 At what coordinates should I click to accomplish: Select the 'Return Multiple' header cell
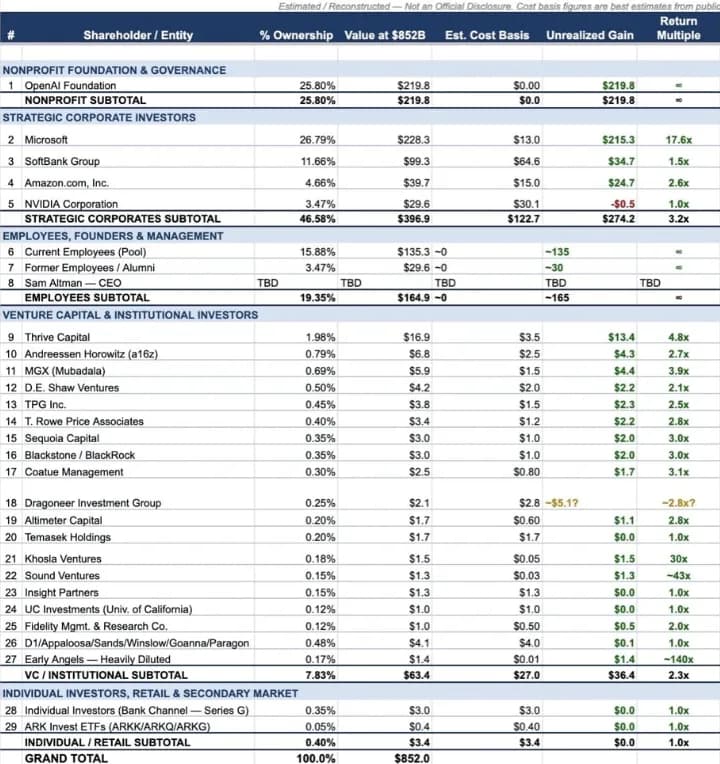coord(678,28)
